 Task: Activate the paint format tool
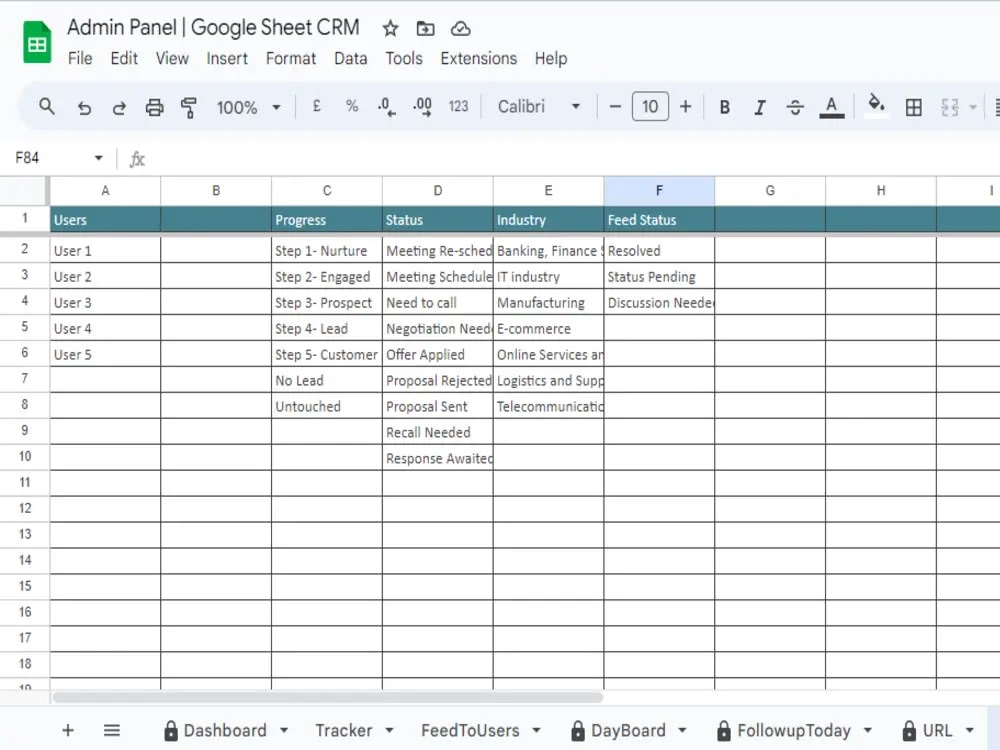(189, 107)
